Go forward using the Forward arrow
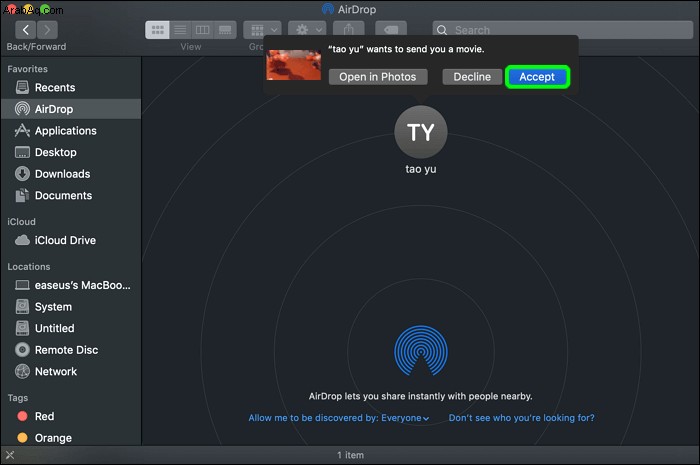 click(47, 30)
